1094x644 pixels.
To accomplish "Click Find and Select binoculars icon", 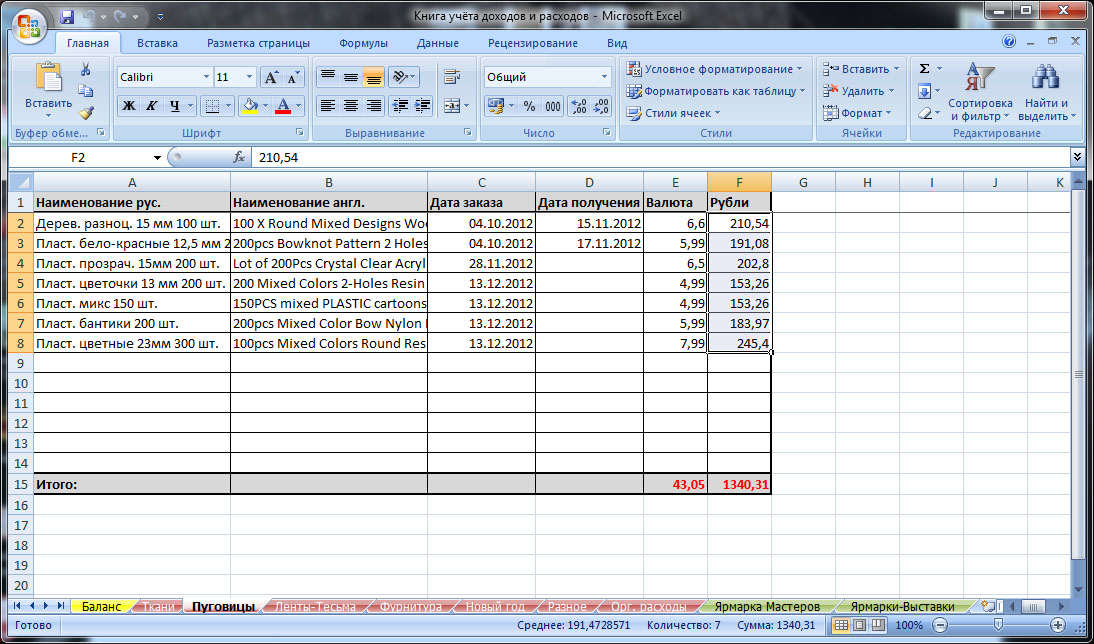I will 1046,78.
